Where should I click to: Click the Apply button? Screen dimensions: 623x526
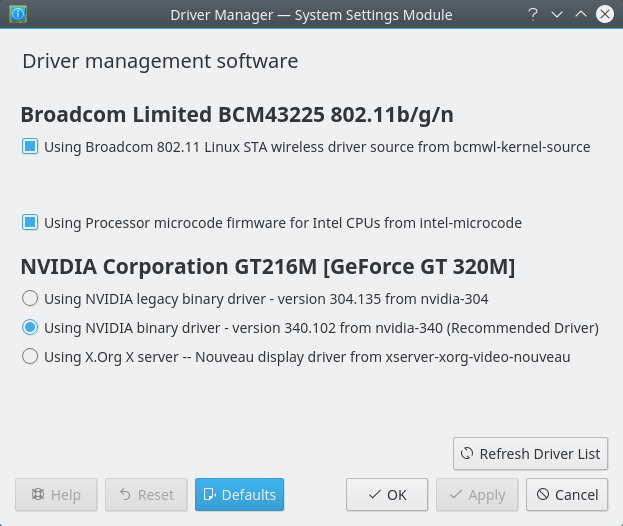pyautogui.click(x=478, y=494)
